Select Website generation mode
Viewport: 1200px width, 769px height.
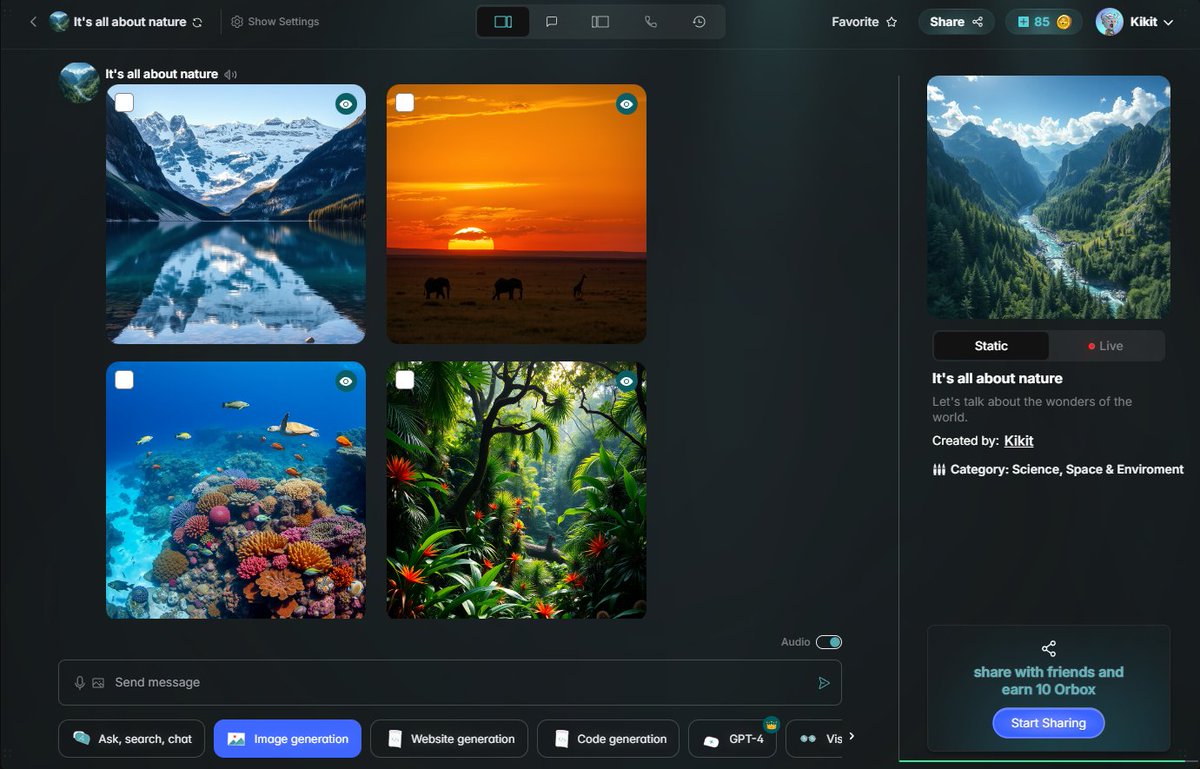click(451, 739)
